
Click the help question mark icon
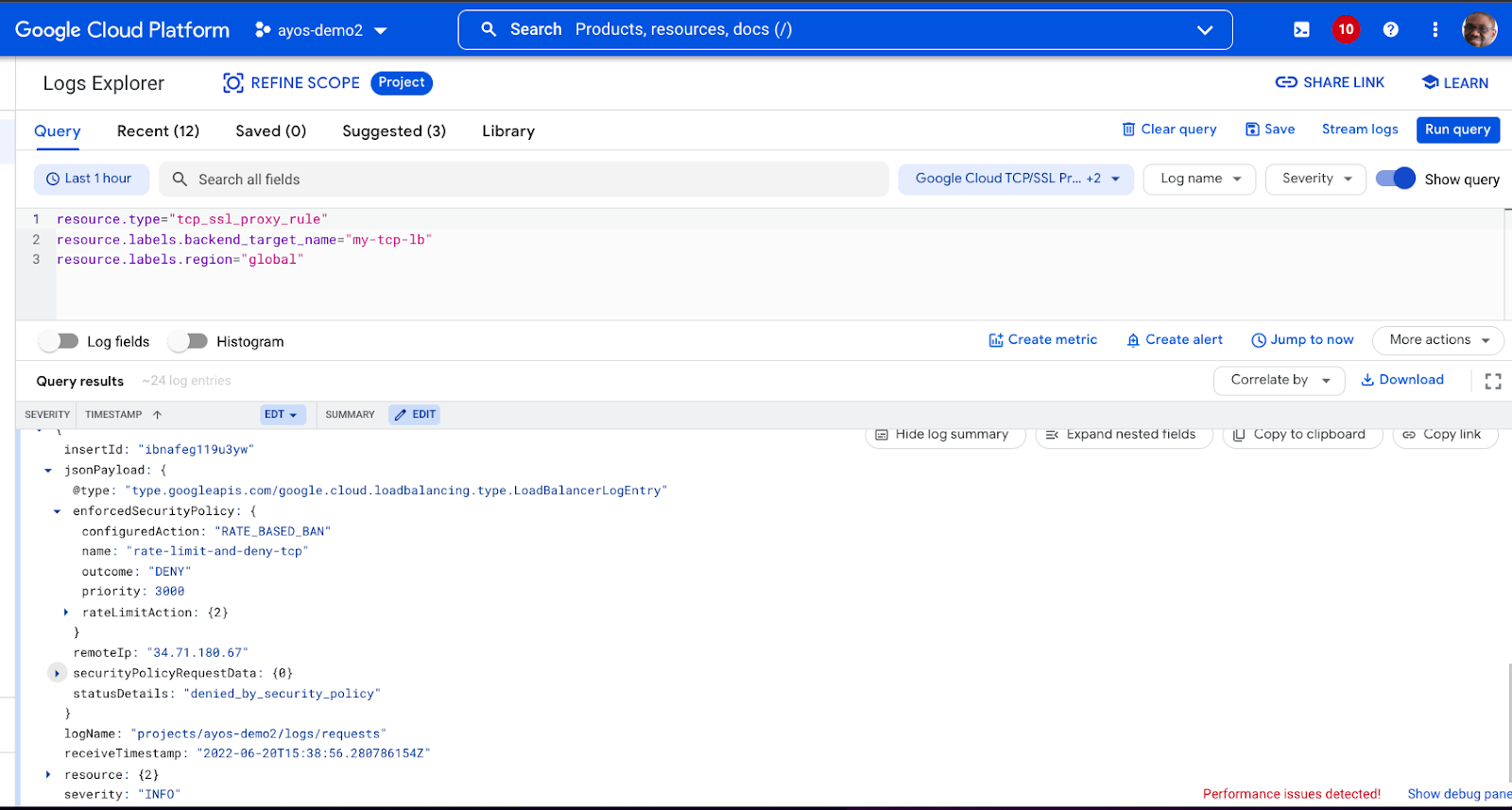[x=1390, y=29]
